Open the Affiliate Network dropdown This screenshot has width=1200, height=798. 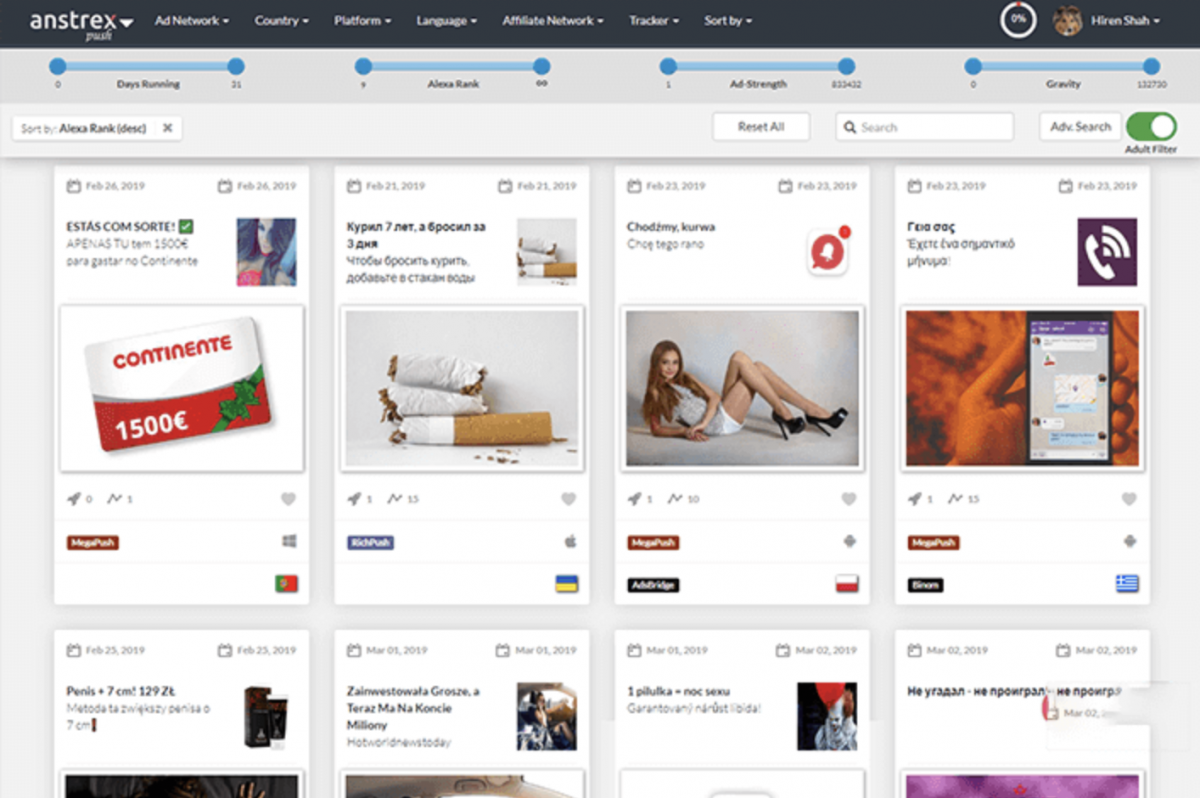(x=552, y=20)
